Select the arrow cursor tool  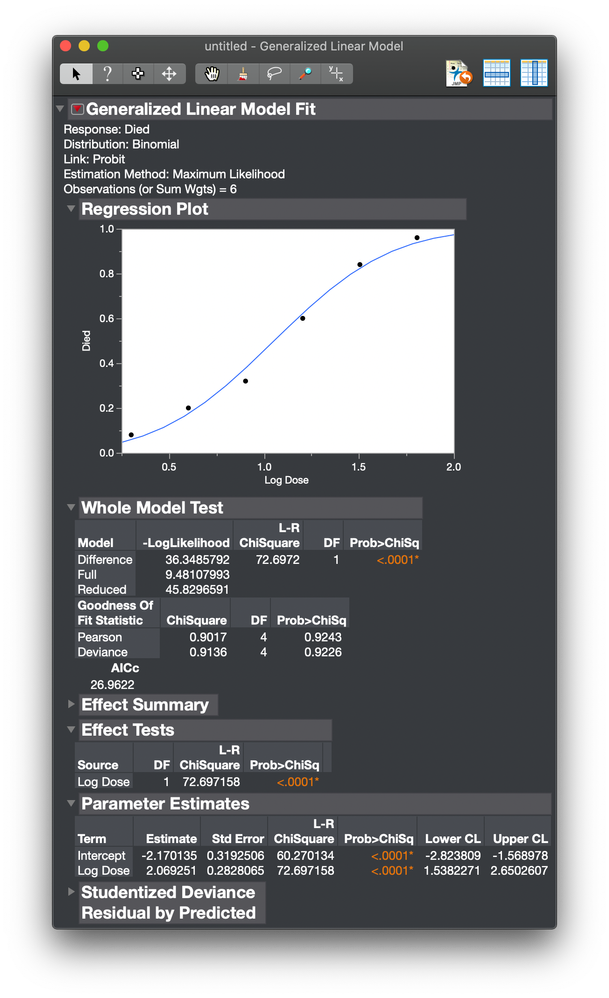click(77, 73)
